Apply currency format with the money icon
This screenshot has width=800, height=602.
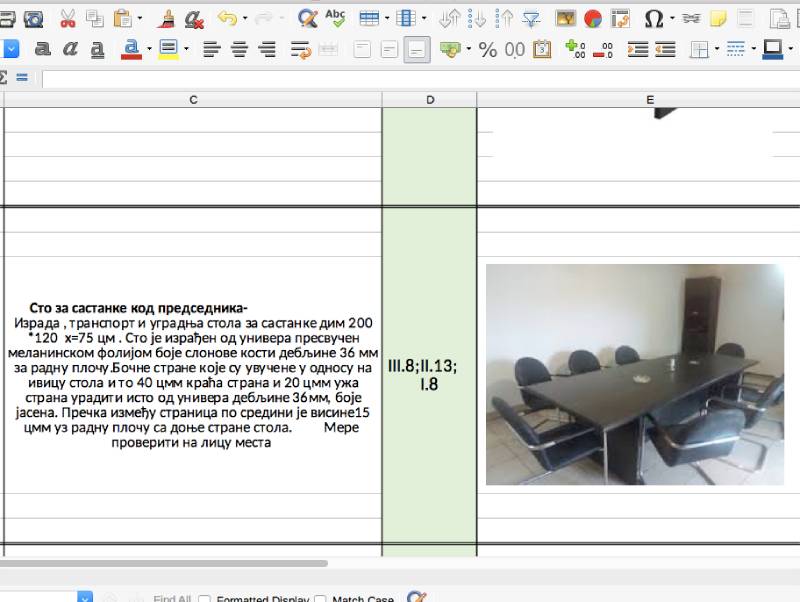point(448,47)
